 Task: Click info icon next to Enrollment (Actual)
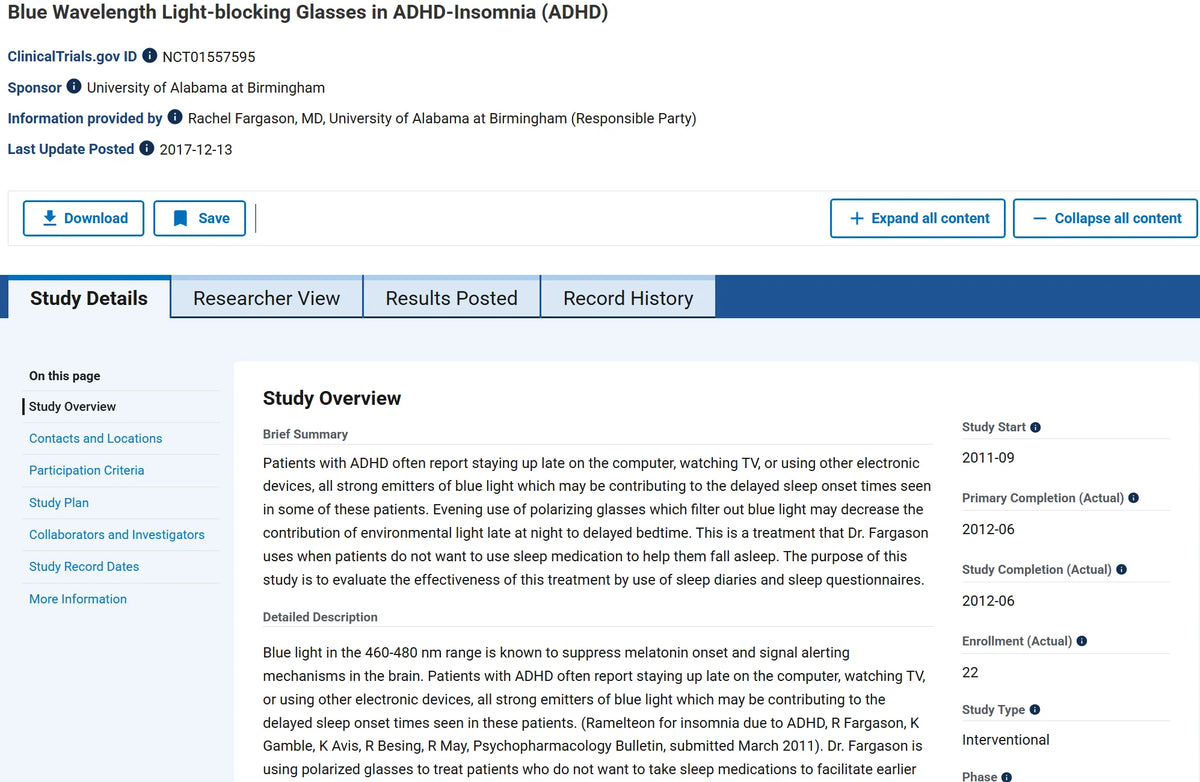pos(1082,641)
